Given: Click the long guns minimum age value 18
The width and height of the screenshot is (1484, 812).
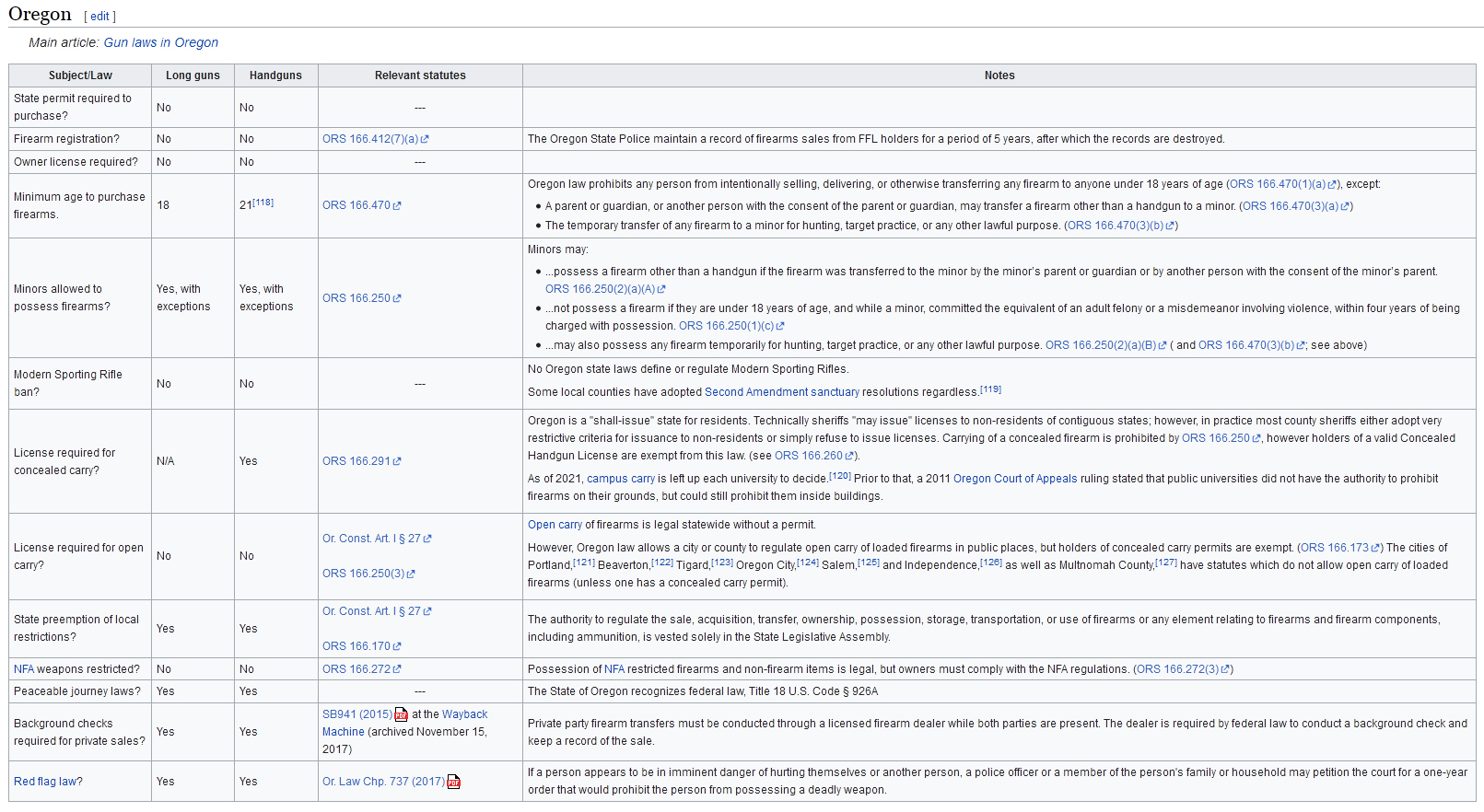Looking at the screenshot, I should pos(193,205).
